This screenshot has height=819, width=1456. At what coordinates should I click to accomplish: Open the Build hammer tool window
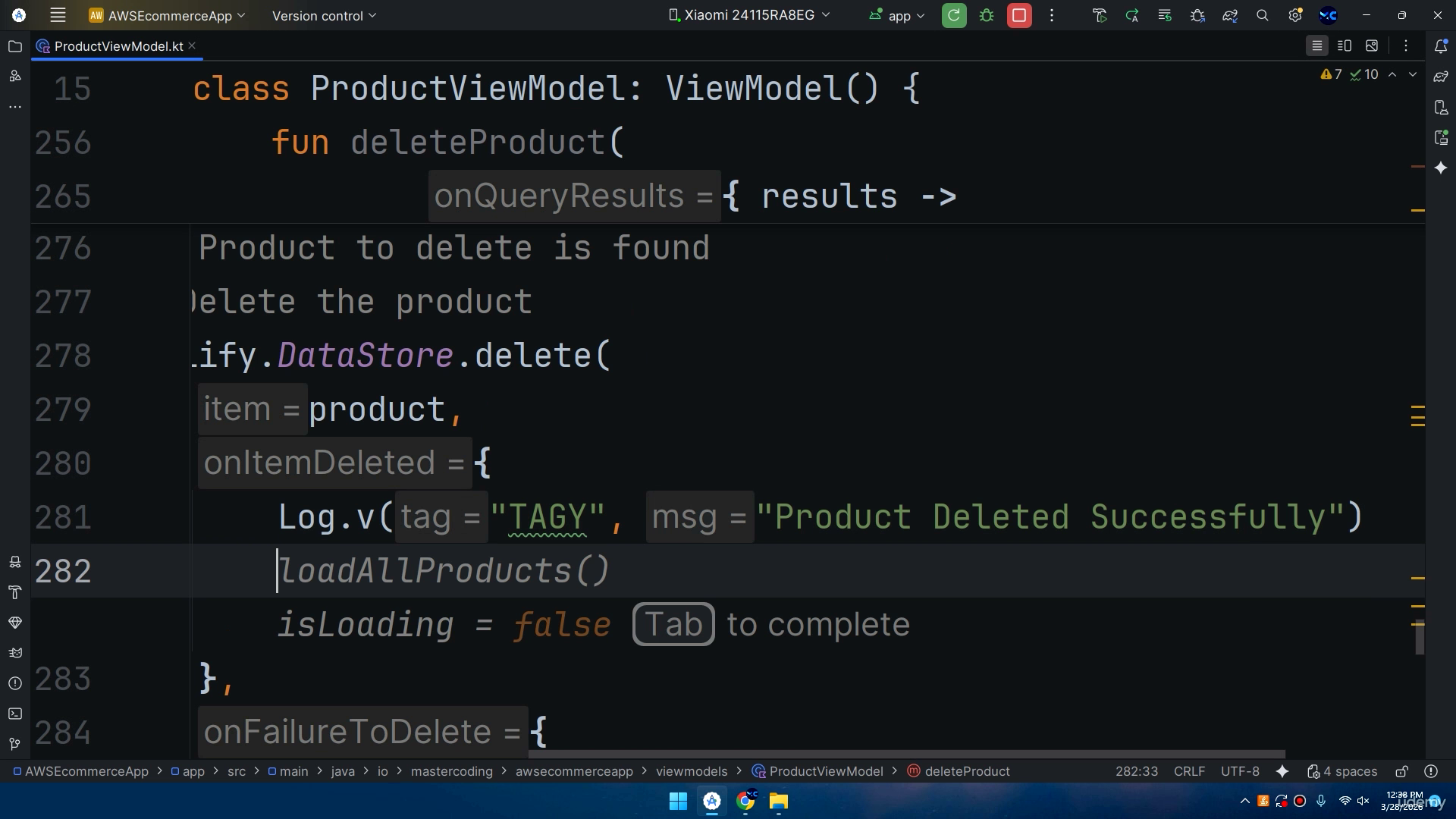pos(14,592)
